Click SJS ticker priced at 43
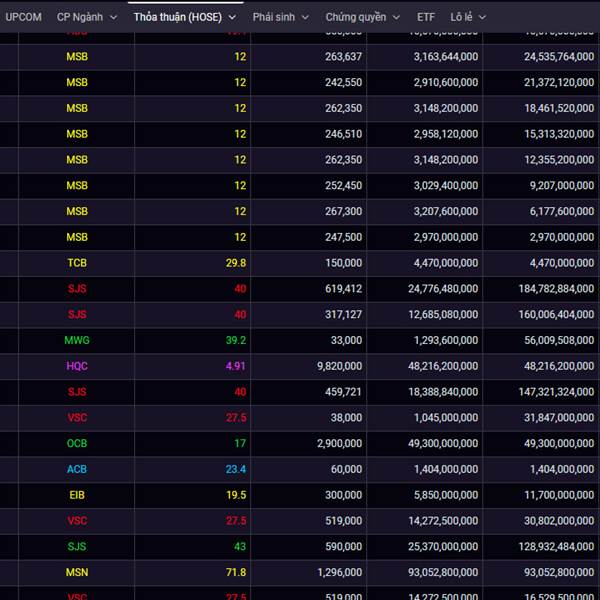The width and height of the screenshot is (600, 600). click(77, 546)
